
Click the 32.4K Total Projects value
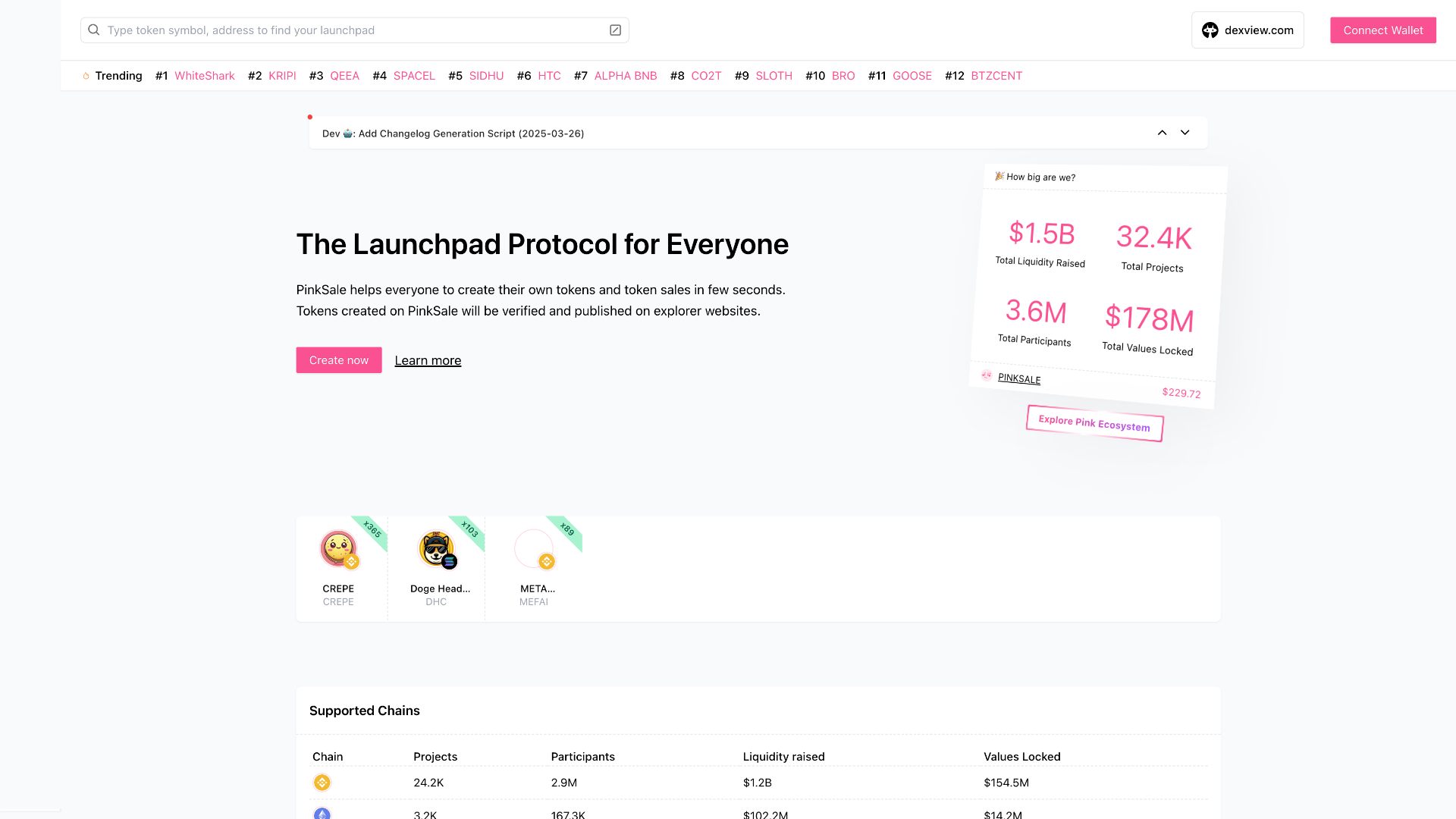click(x=1154, y=238)
